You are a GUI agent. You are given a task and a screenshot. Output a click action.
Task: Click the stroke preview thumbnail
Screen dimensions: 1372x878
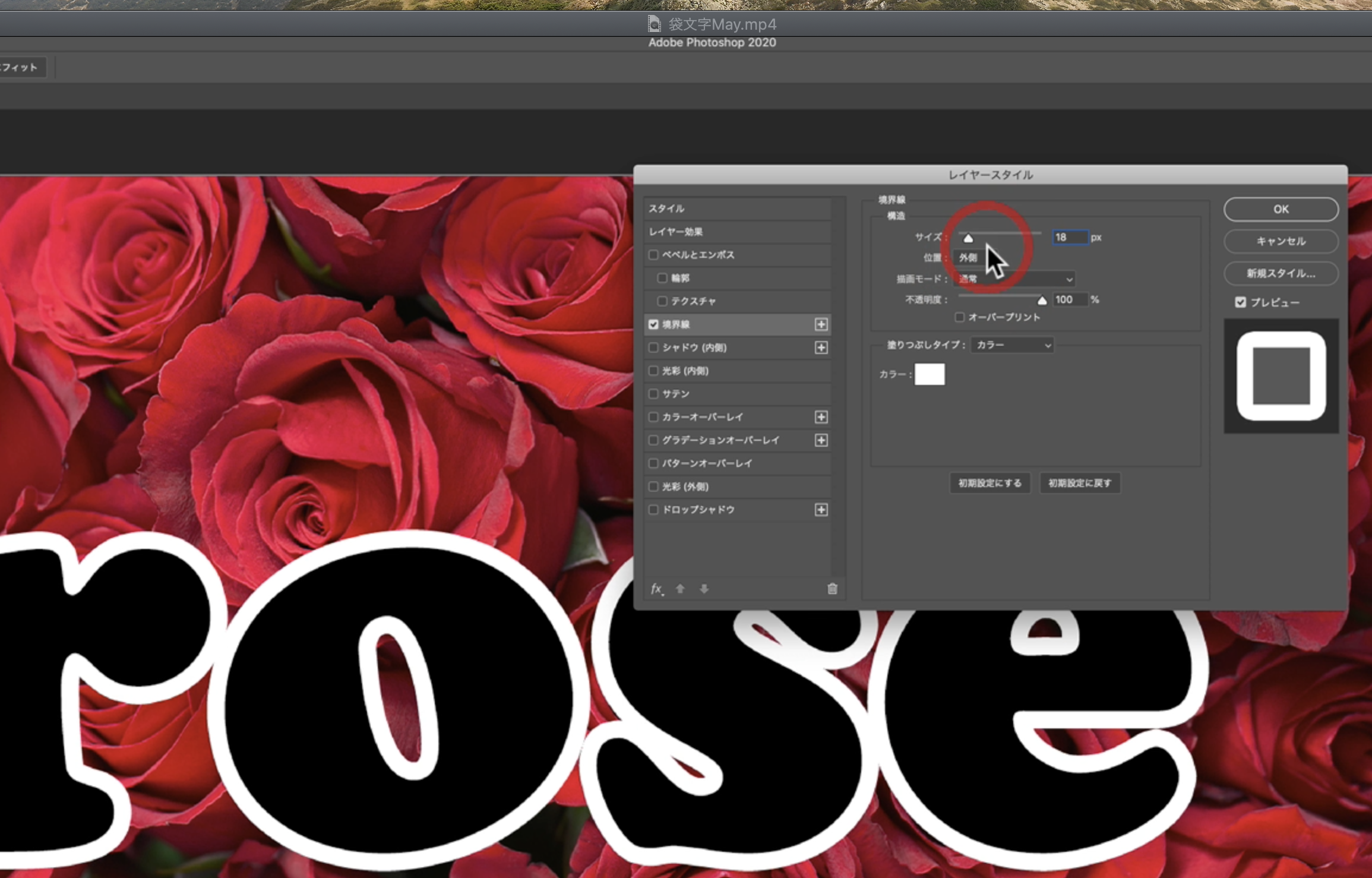1281,376
